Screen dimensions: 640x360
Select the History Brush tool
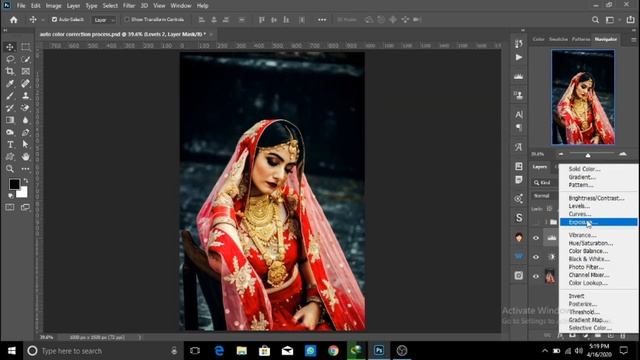point(10,108)
